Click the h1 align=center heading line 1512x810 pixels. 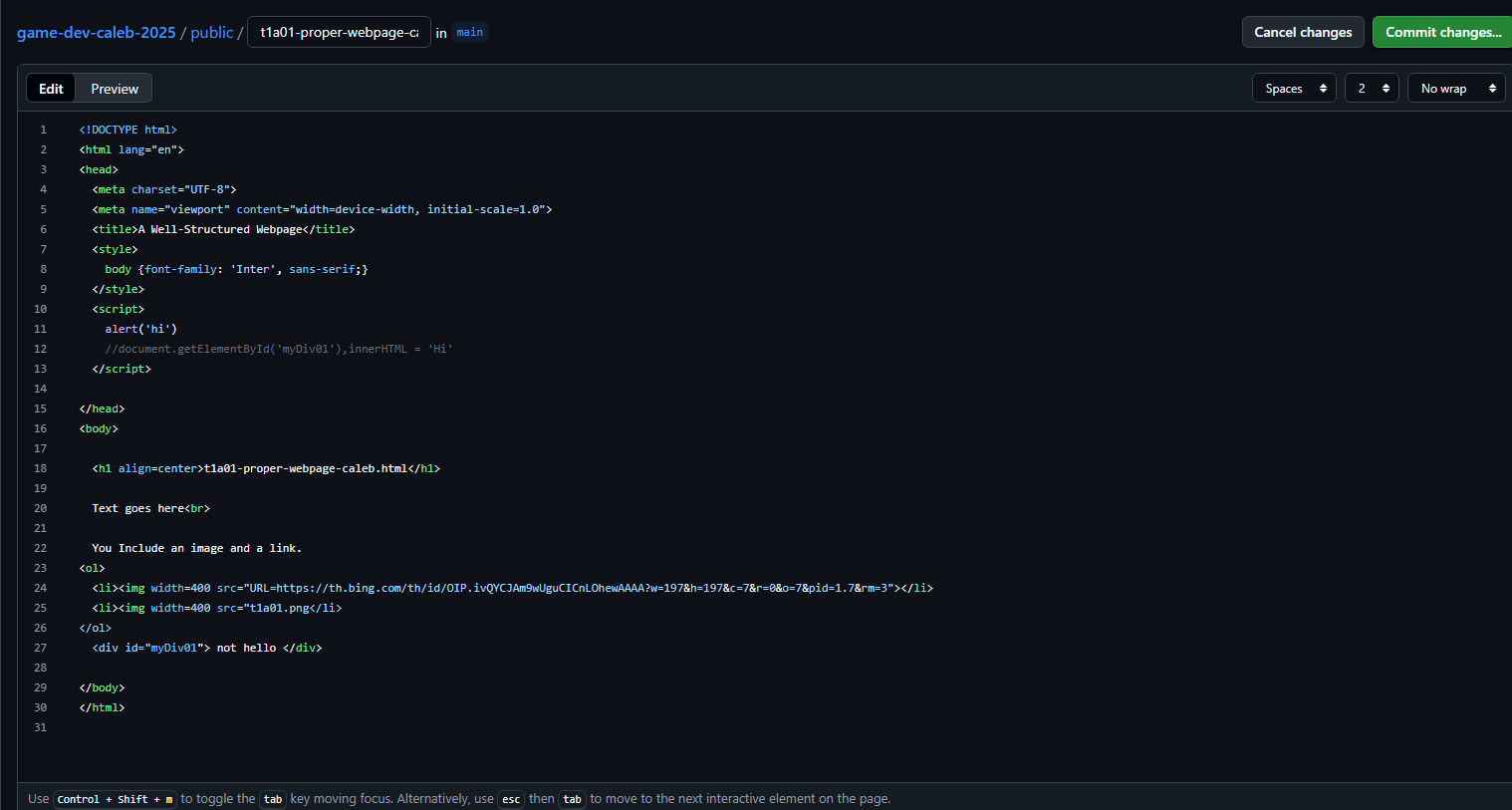tap(266, 468)
